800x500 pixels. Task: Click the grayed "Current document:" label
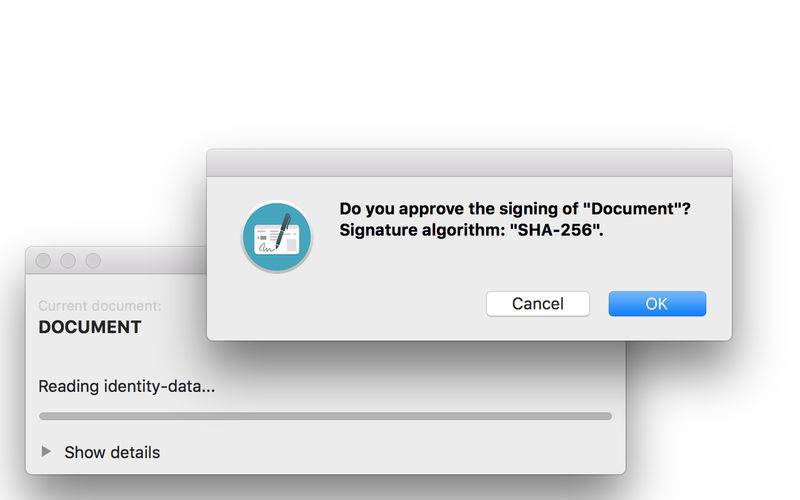(99, 306)
